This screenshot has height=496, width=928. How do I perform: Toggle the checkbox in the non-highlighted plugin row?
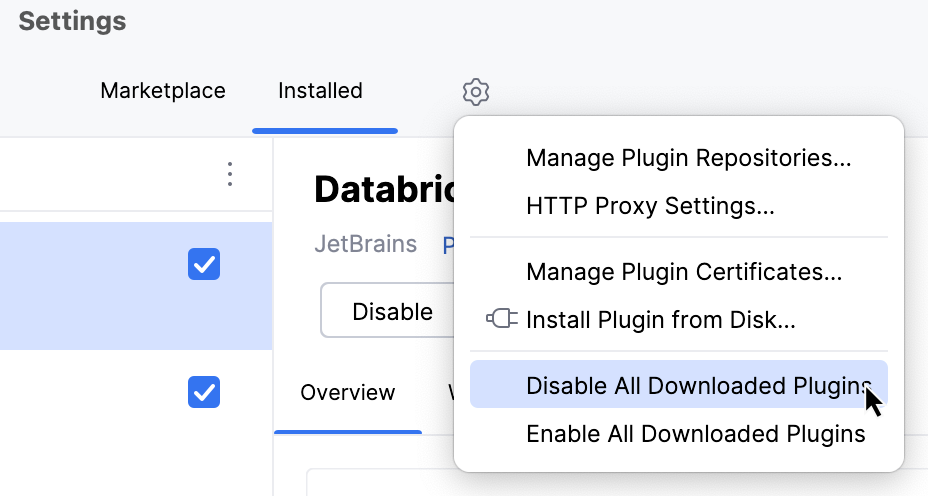click(204, 392)
